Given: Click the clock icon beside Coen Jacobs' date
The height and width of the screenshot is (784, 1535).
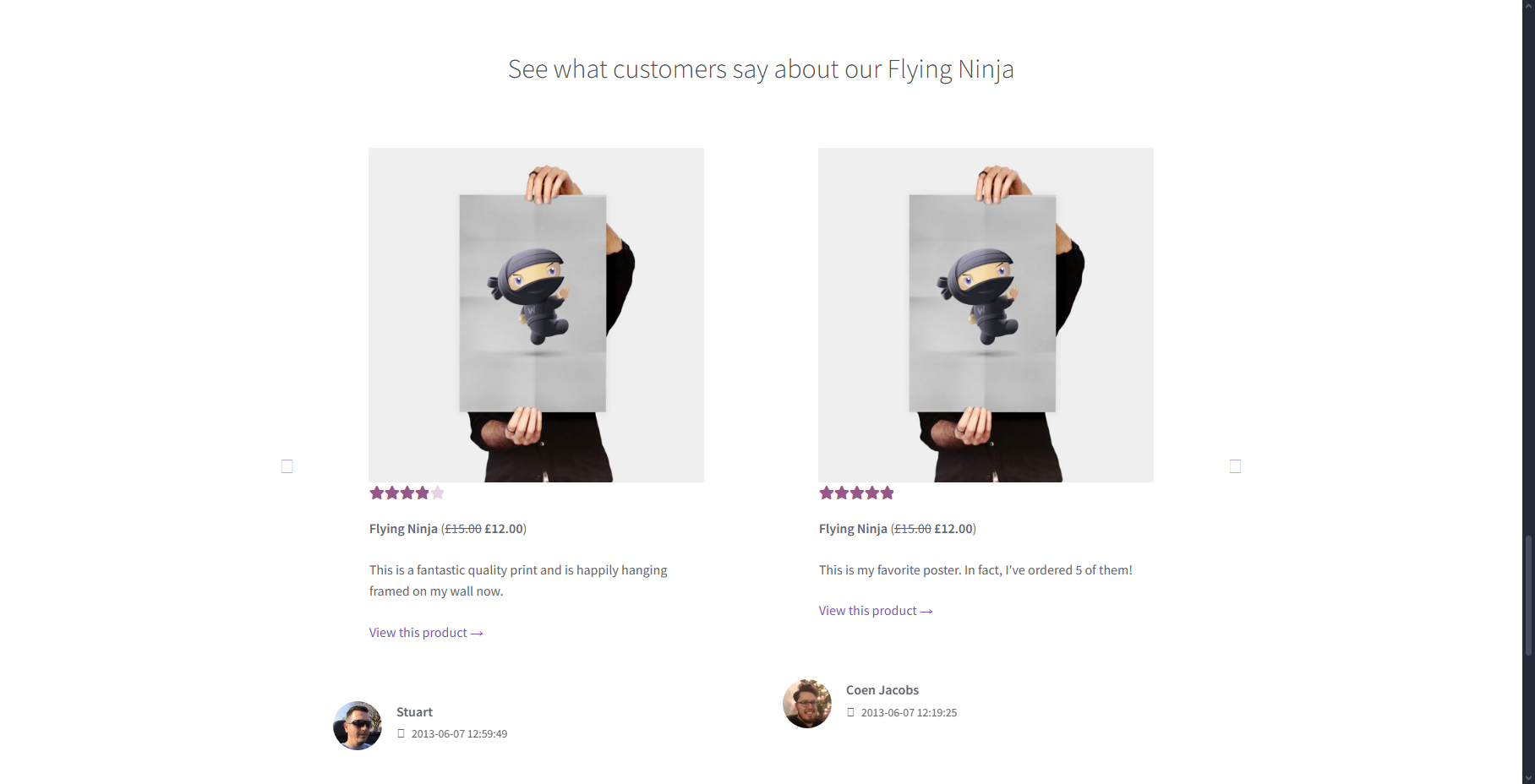Looking at the screenshot, I should click(x=849, y=712).
